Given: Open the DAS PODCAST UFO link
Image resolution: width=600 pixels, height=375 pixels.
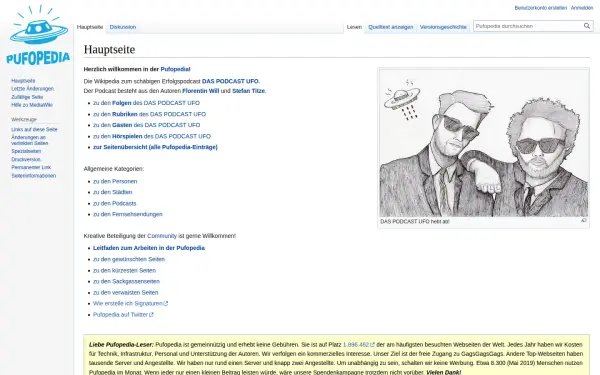Looking at the screenshot, I should click(x=230, y=81).
